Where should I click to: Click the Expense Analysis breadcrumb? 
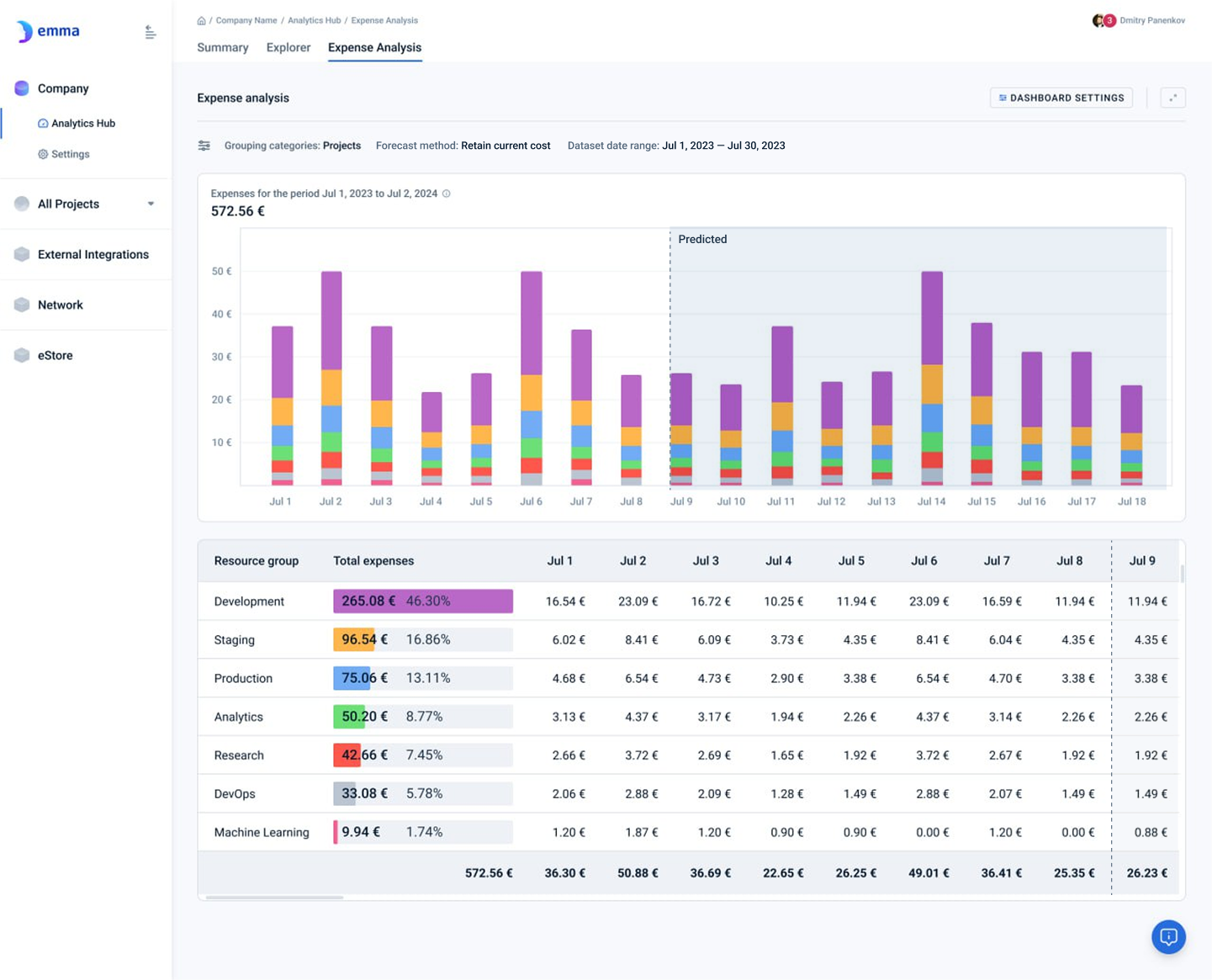pyautogui.click(x=384, y=20)
